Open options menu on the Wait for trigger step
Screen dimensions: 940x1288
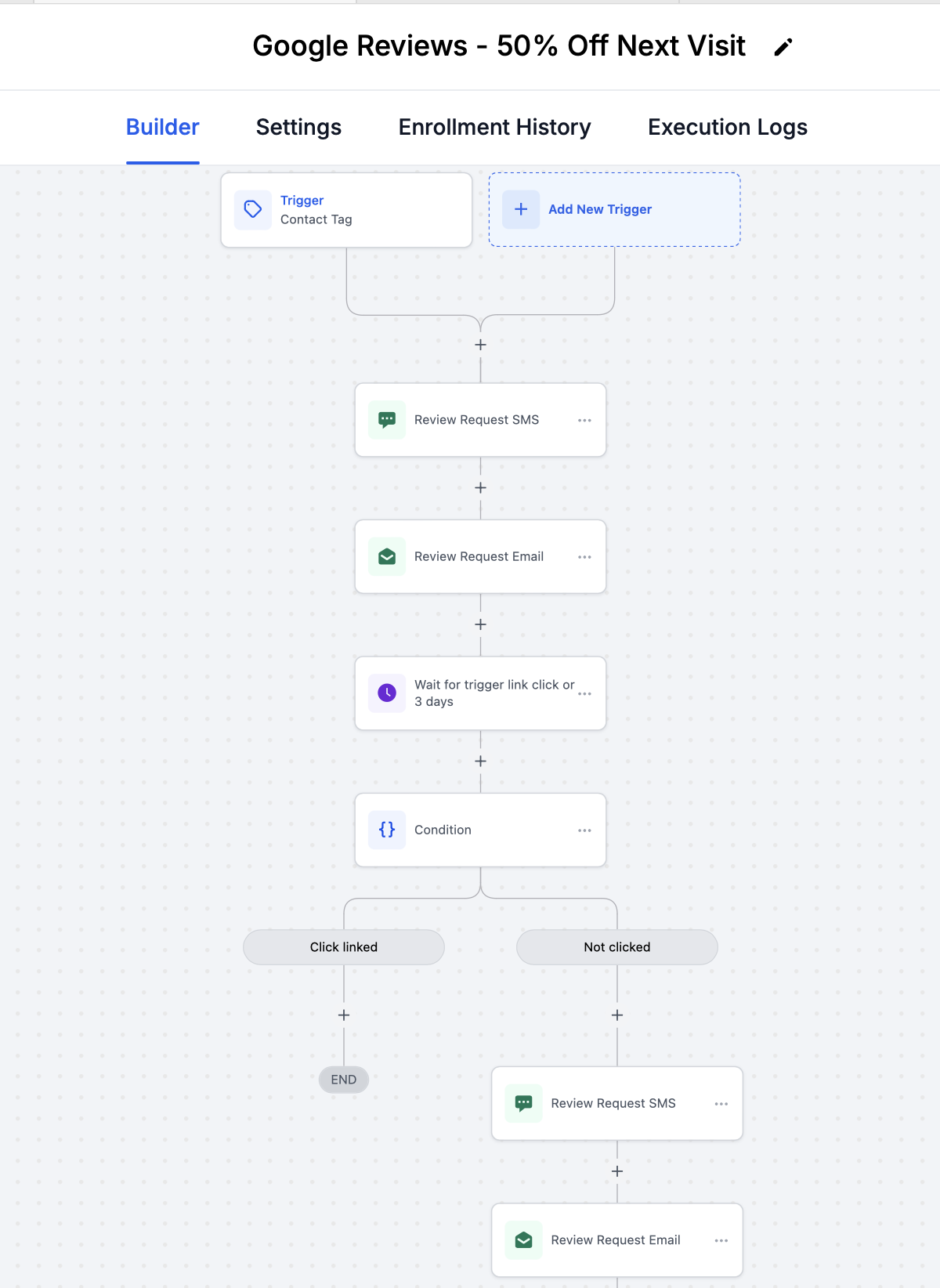click(584, 694)
